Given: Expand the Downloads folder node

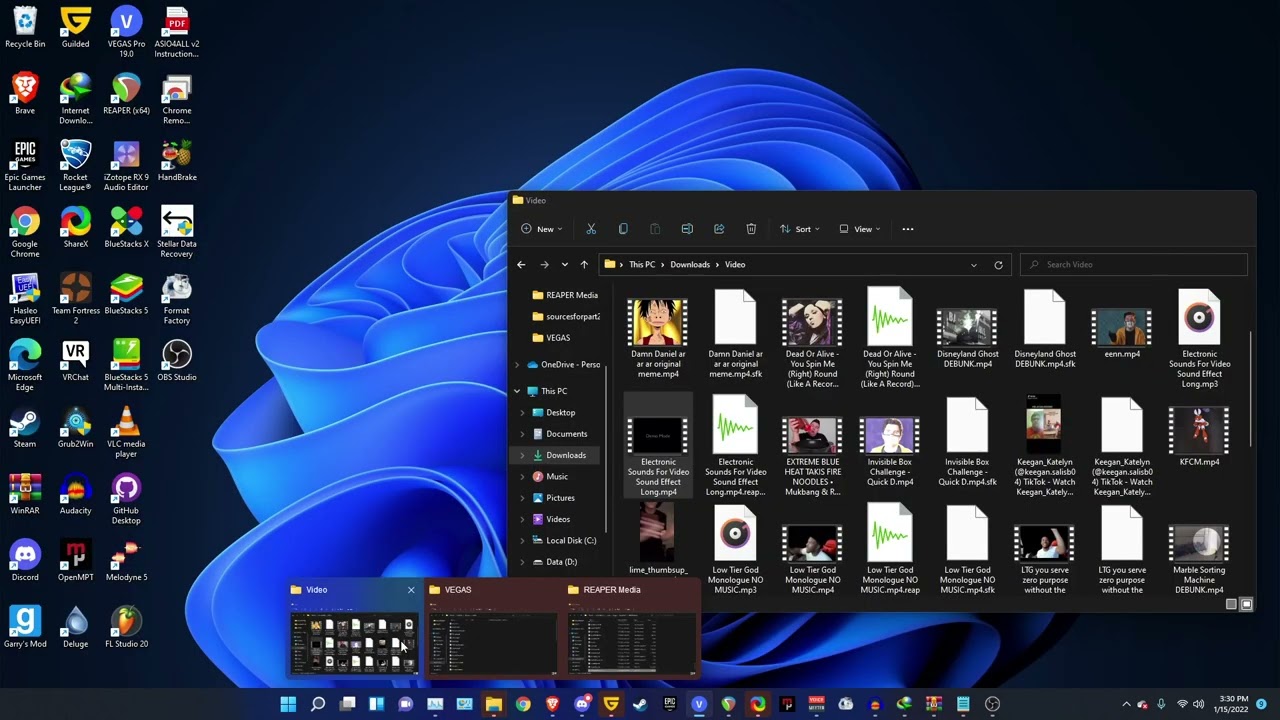Looking at the screenshot, I should 522,455.
